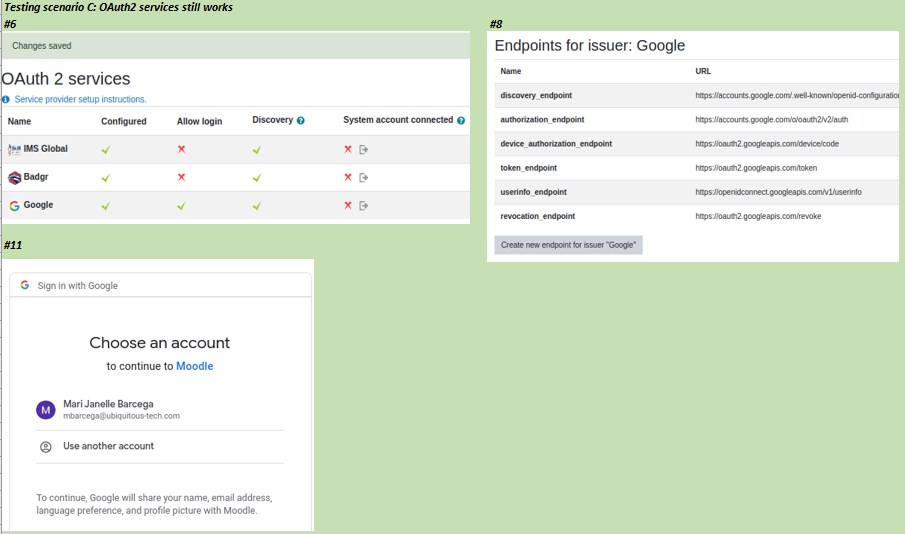This screenshot has width=905, height=534.
Task: Click the info icon beside setup instructions
Action: click(6, 99)
